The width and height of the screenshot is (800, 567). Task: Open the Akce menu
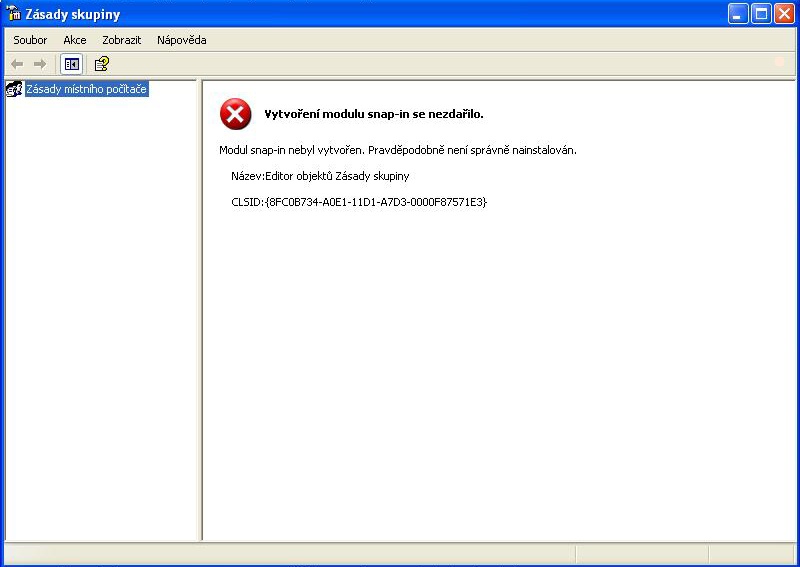[74, 40]
